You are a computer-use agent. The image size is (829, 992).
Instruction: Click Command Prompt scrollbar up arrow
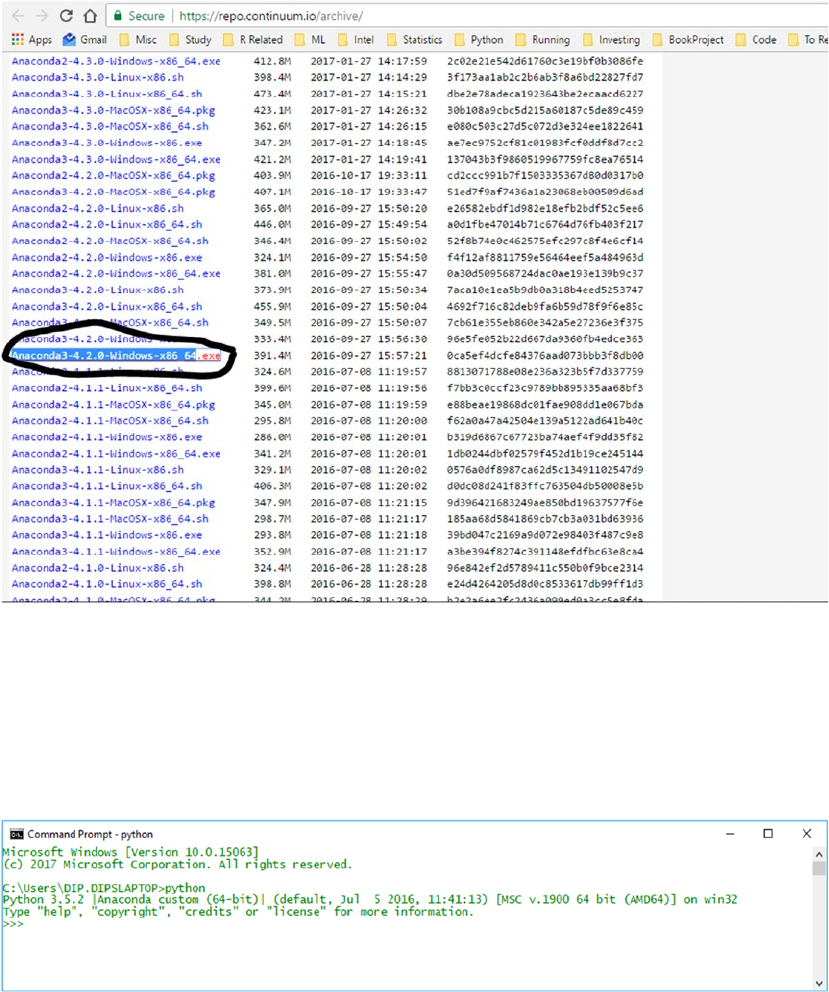819,855
